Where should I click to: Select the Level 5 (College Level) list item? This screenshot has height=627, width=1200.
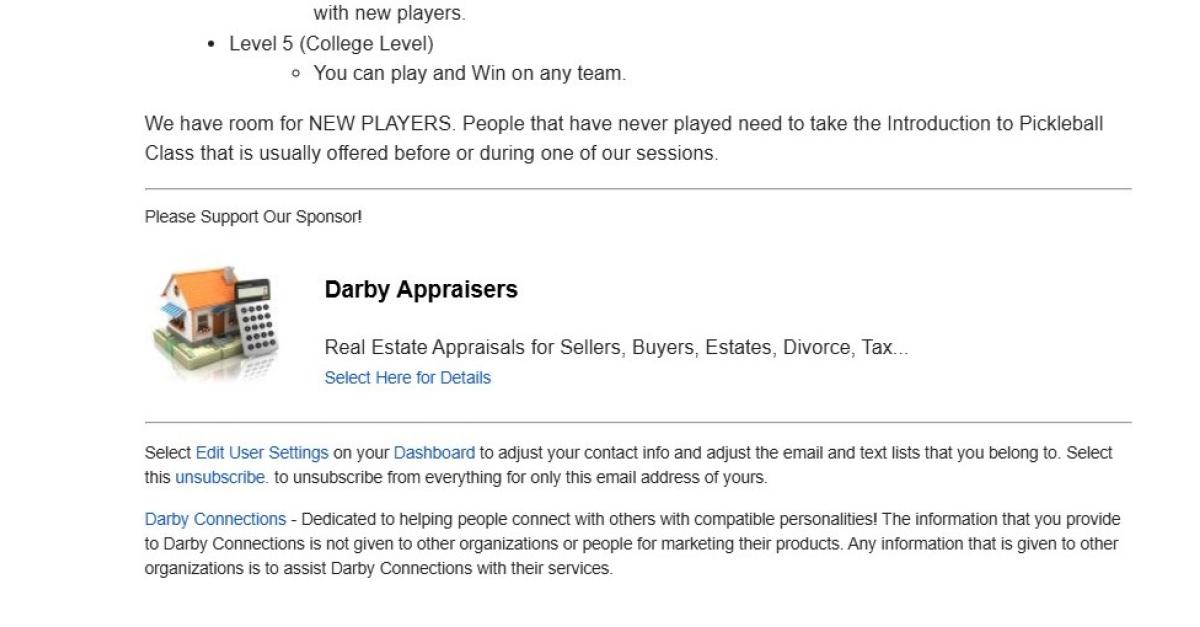[x=331, y=45]
